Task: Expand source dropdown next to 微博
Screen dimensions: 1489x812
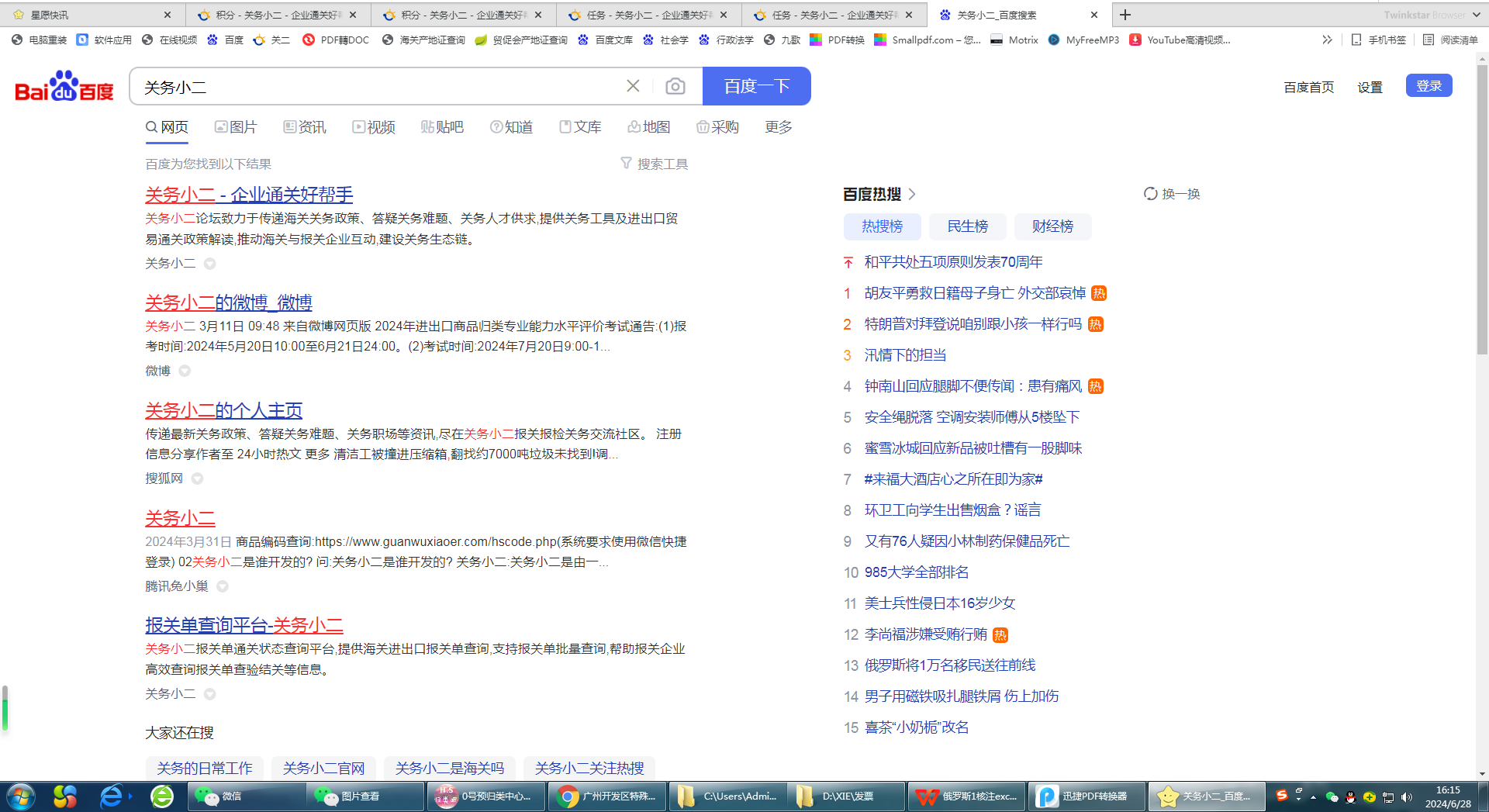Action: tap(185, 371)
